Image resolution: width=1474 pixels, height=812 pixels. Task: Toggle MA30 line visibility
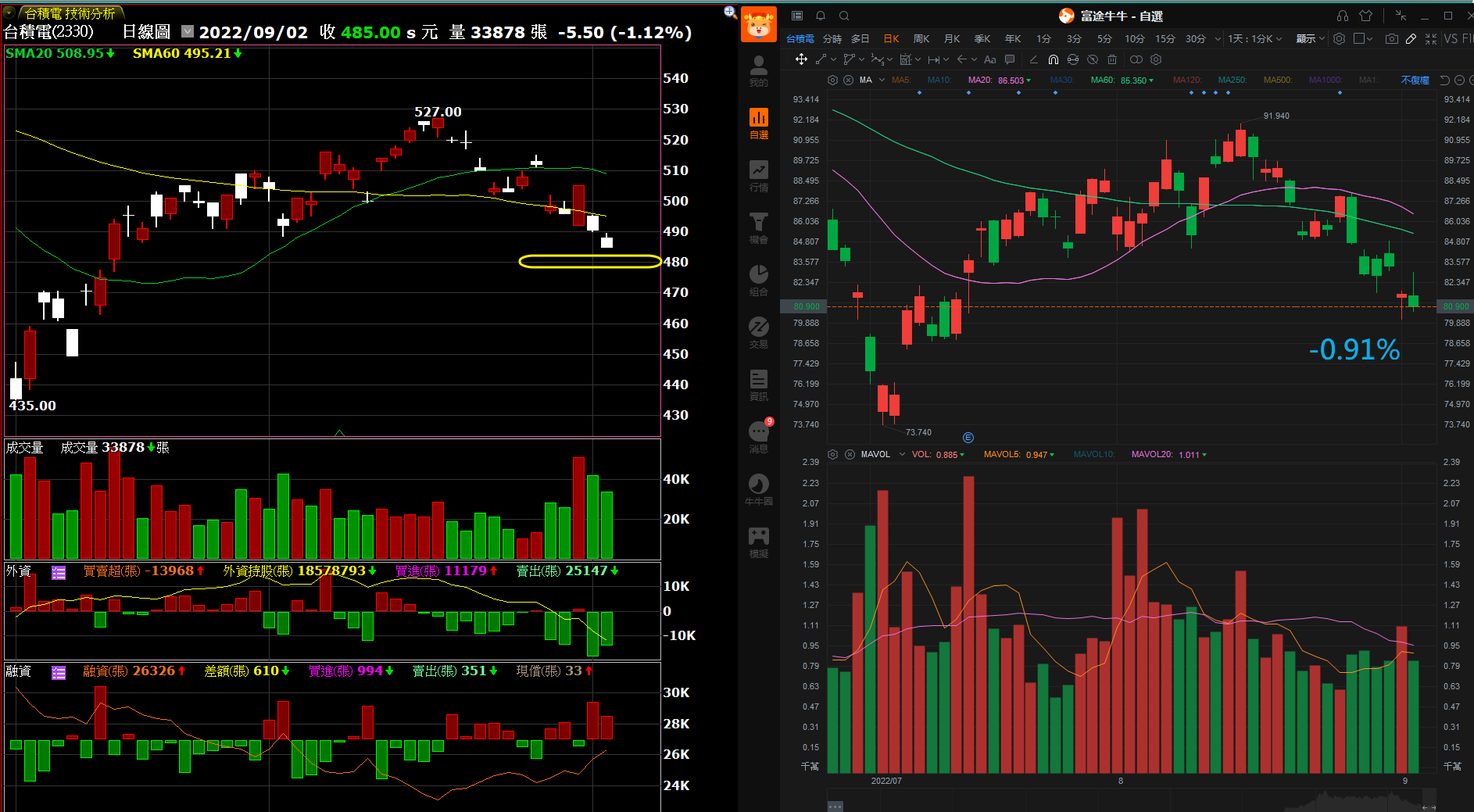(x=1062, y=80)
